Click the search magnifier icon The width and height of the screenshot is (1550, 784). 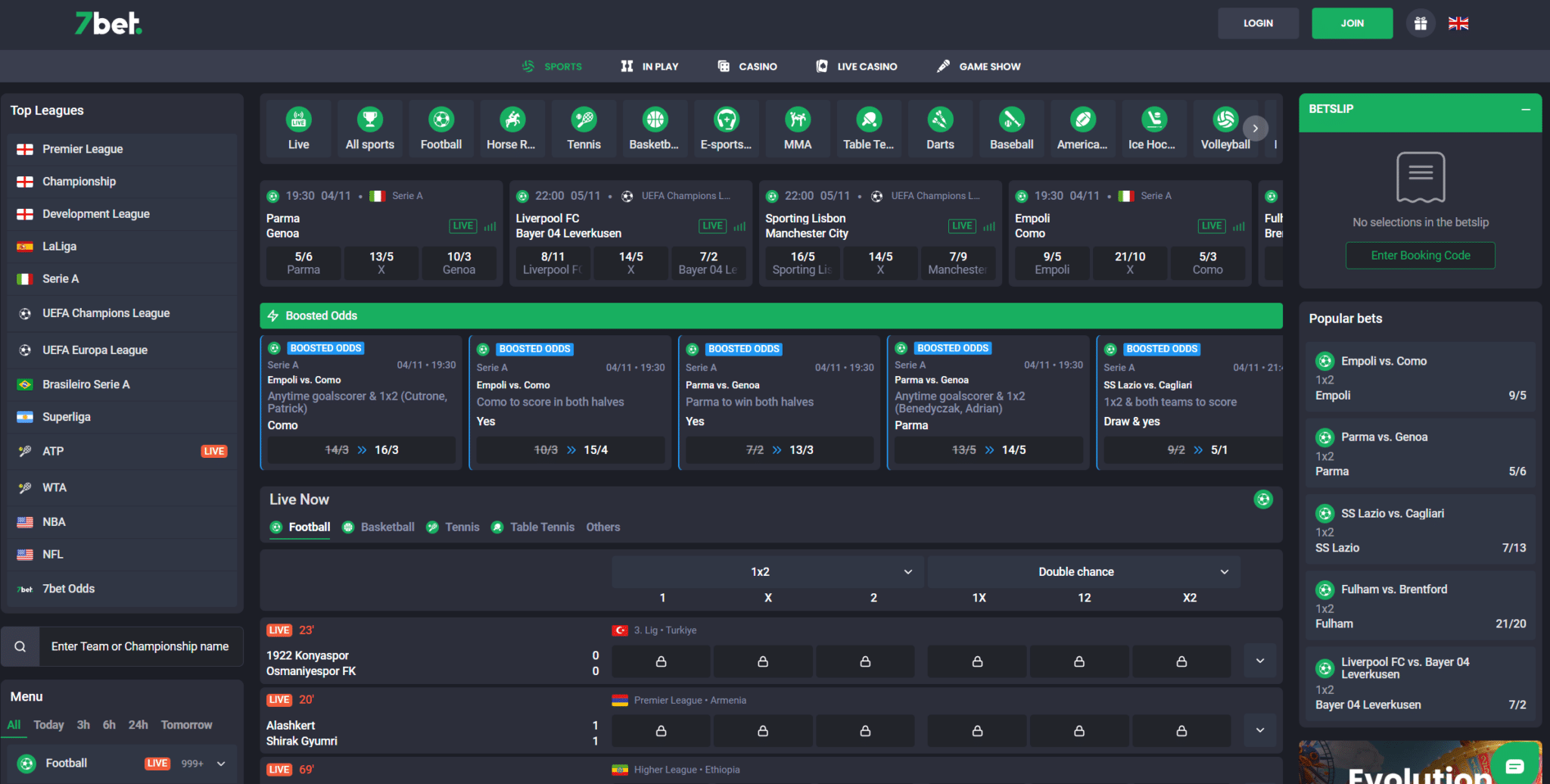pos(20,646)
